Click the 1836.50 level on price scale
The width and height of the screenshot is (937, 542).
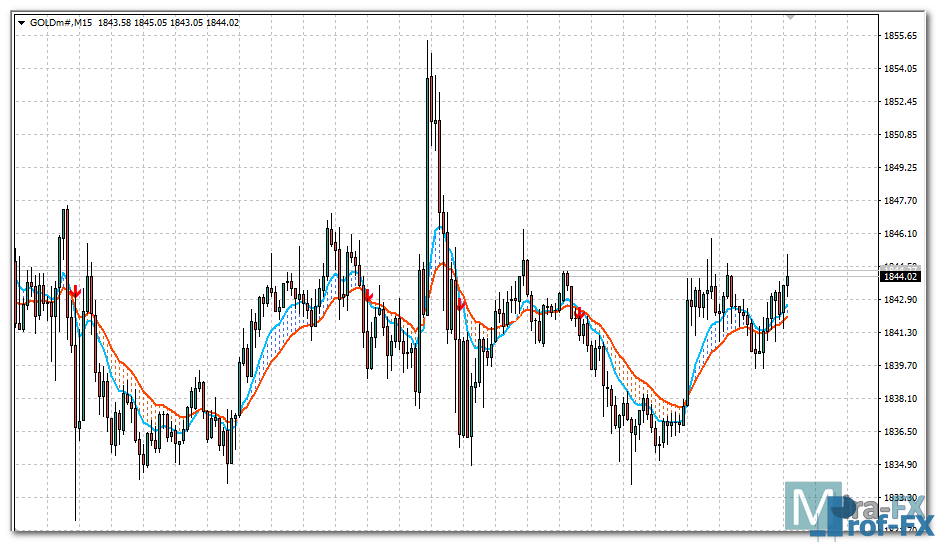coord(900,432)
